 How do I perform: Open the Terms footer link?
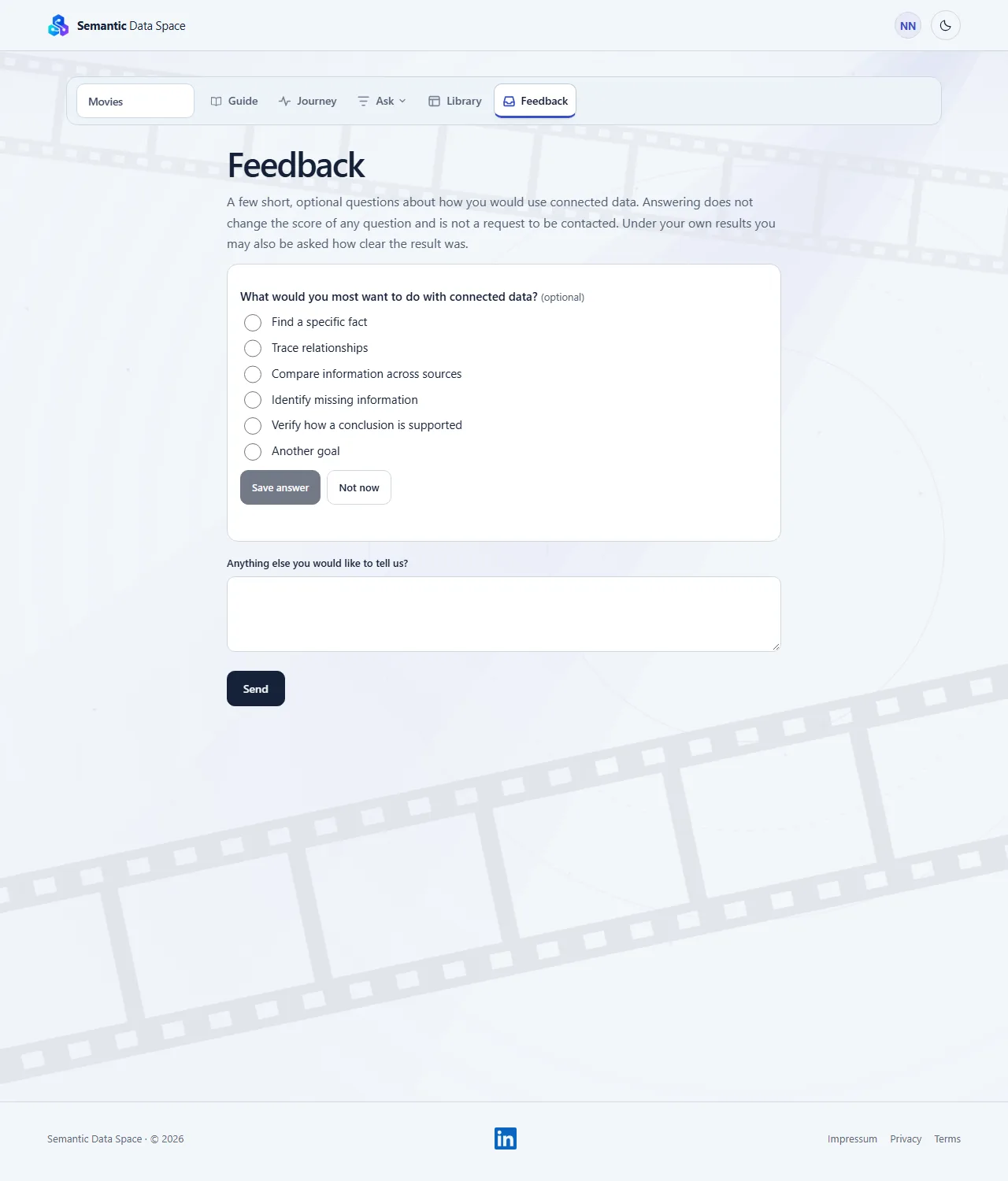pos(947,1138)
